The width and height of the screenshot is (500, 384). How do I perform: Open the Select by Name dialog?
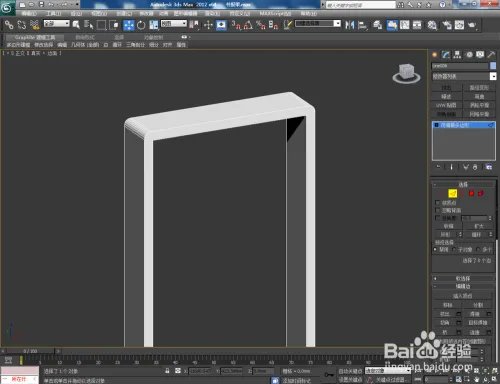88,25
